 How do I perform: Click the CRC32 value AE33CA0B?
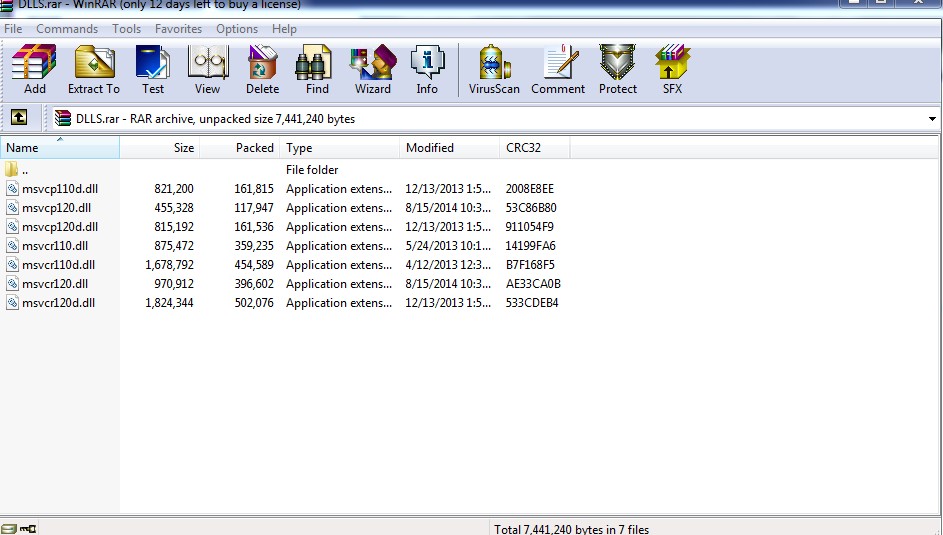pyautogui.click(x=533, y=284)
